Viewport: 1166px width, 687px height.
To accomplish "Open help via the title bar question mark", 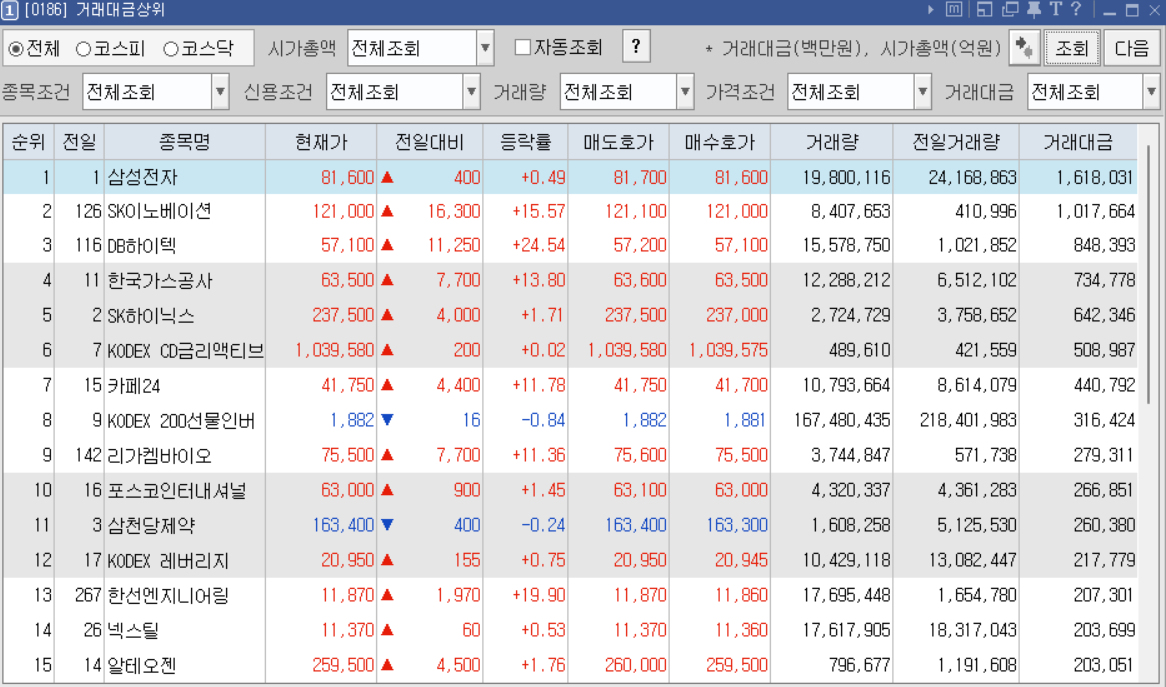I will click(1075, 9).
